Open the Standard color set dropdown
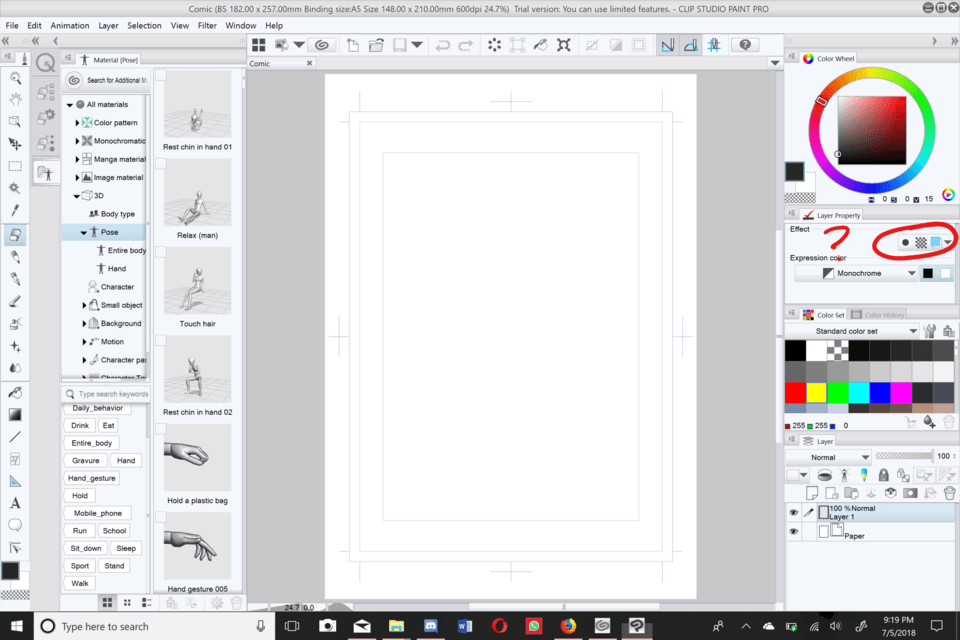960x640 pixels. [x=913, y=331]
